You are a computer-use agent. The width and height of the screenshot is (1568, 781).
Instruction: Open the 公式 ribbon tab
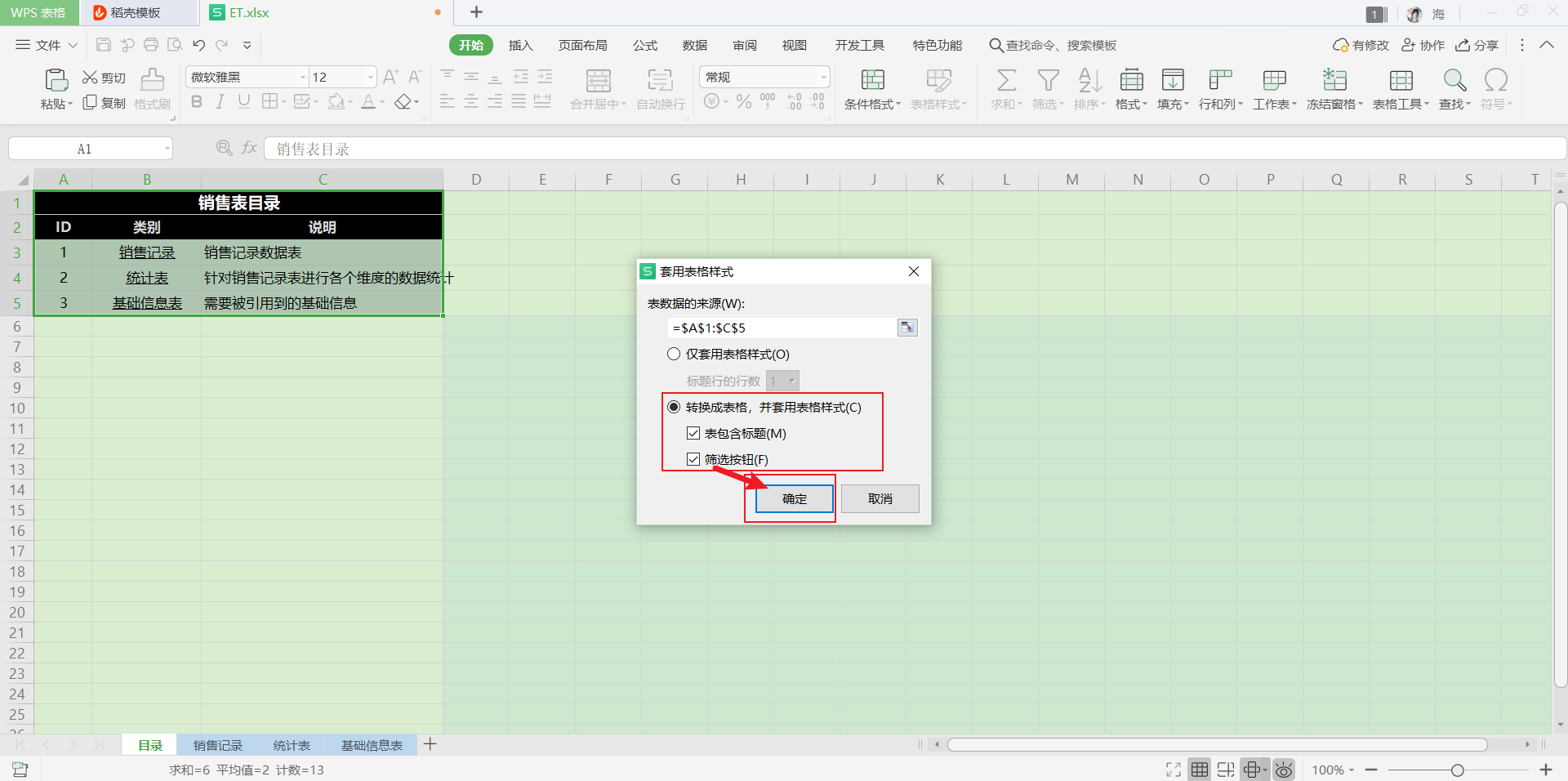tap(644, 45)
